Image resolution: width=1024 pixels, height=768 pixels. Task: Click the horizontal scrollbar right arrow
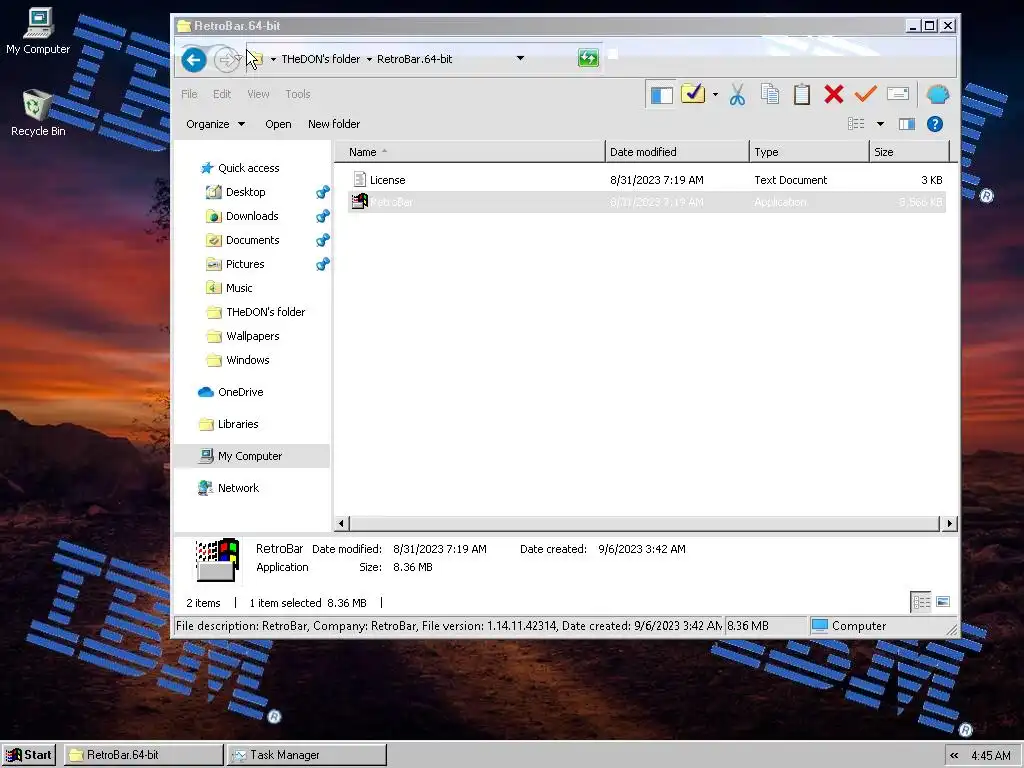950,523
